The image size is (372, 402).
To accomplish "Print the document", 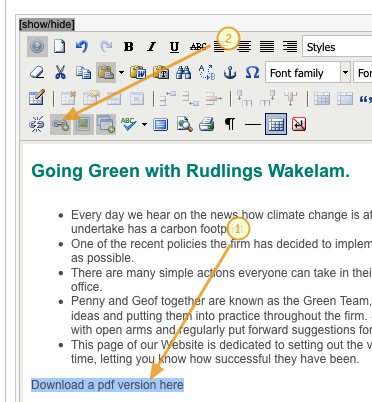I will tap(207, 124).
